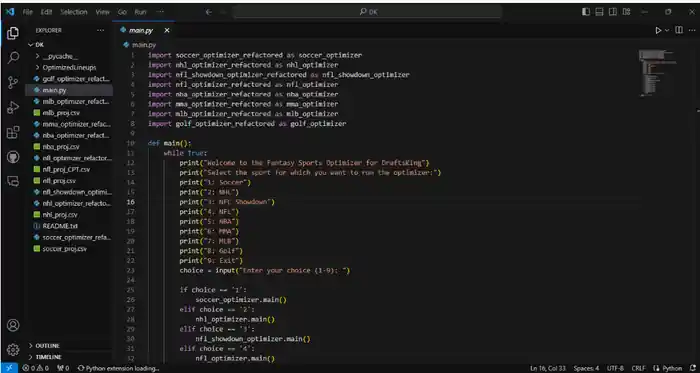Open the chat bubble icon below the GitHub icon

tap(13, 181)
